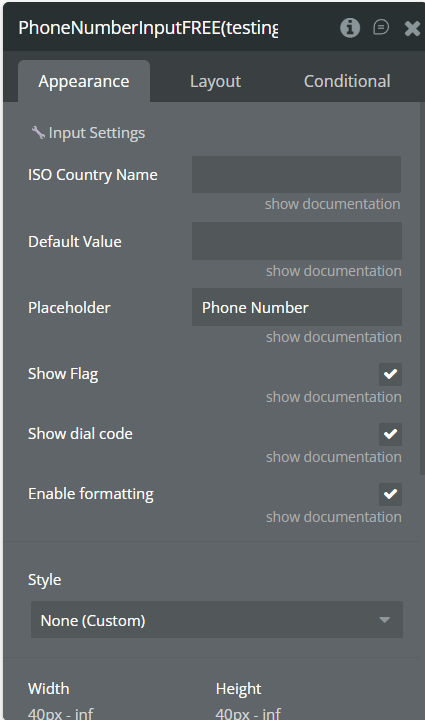Open the element info icon
425x720 pixels.
tap(350, 28)
